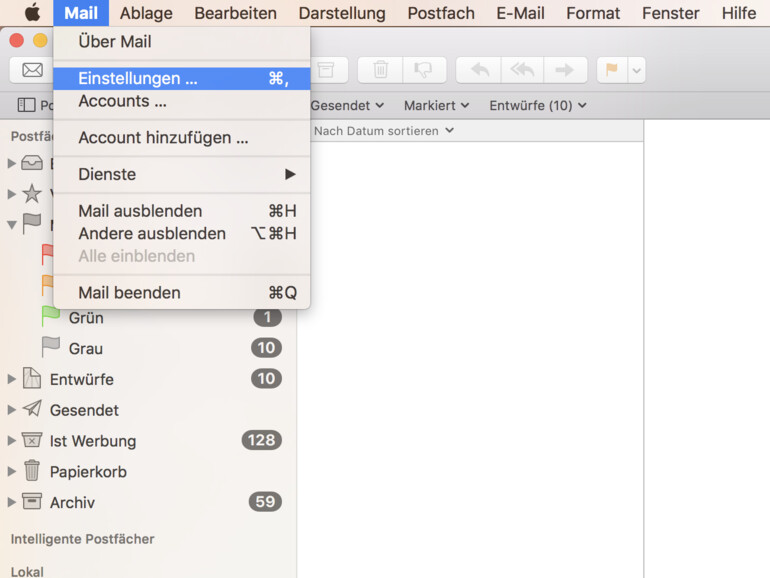The width and height of the screenshot is (770, 578).
Task: Open the Dienste submenu
Action: click(x=182, y=174)
